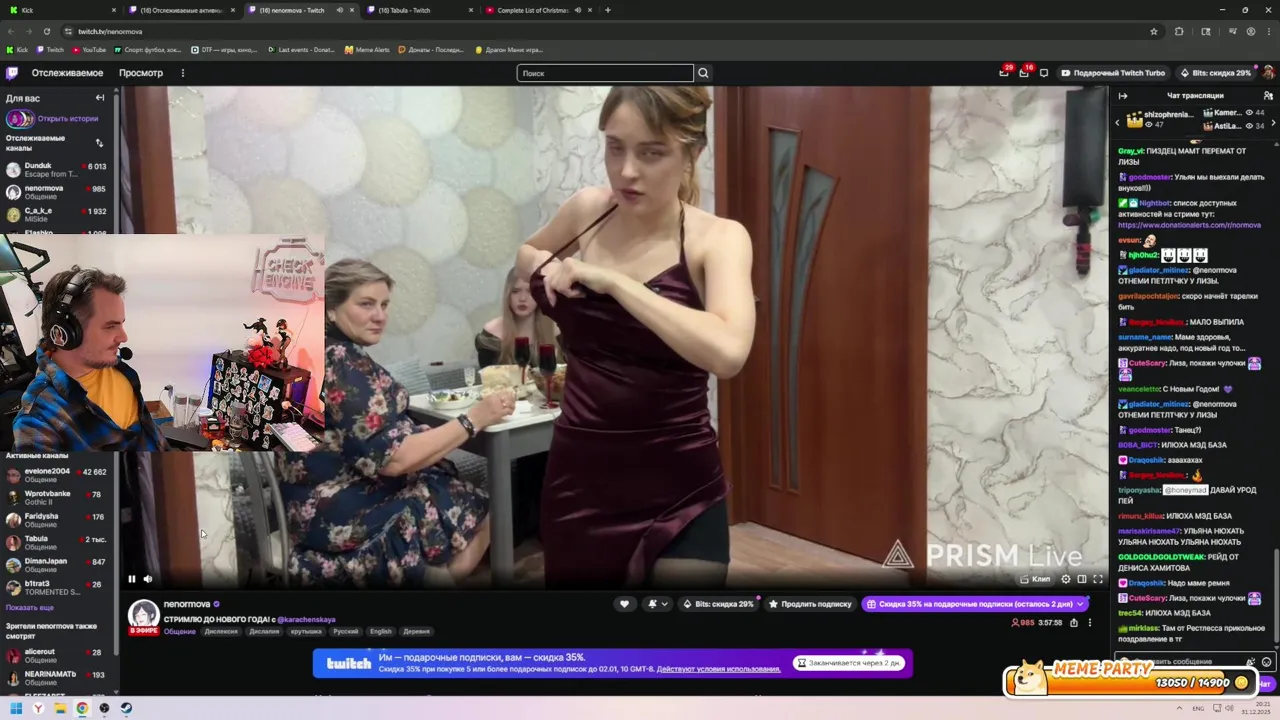1280x720 pixels.
Task: Open user avatar menu in top nav
Action: [x=1268, y=73]
